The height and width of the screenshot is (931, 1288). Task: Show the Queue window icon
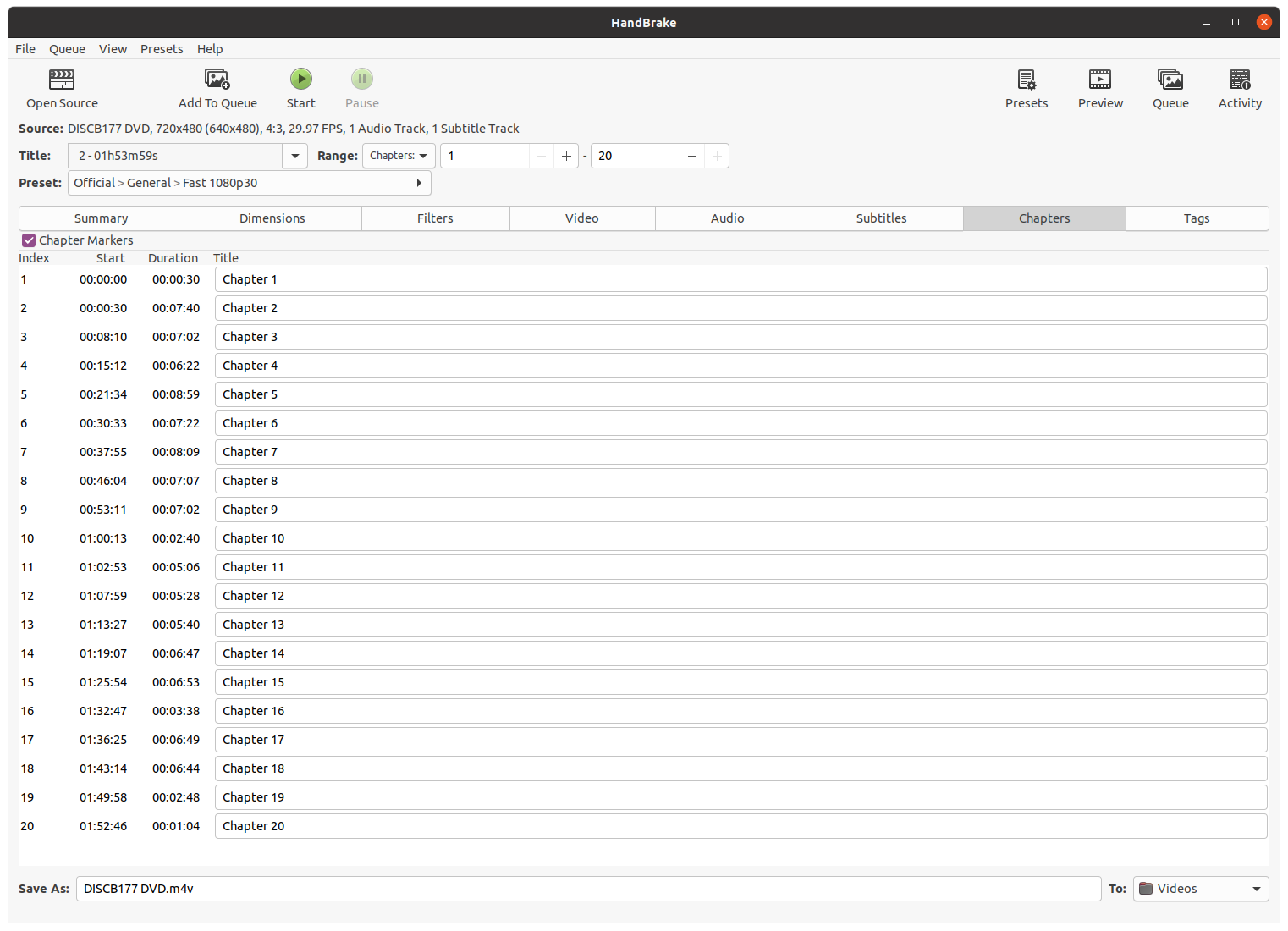click(x=1170, y=88)
